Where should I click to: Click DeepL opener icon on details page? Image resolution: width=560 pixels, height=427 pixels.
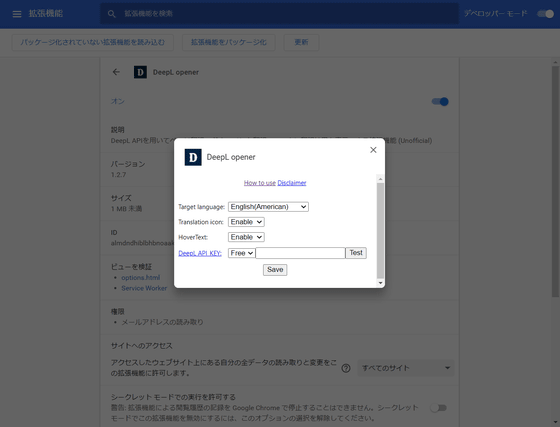click(140, 72)
